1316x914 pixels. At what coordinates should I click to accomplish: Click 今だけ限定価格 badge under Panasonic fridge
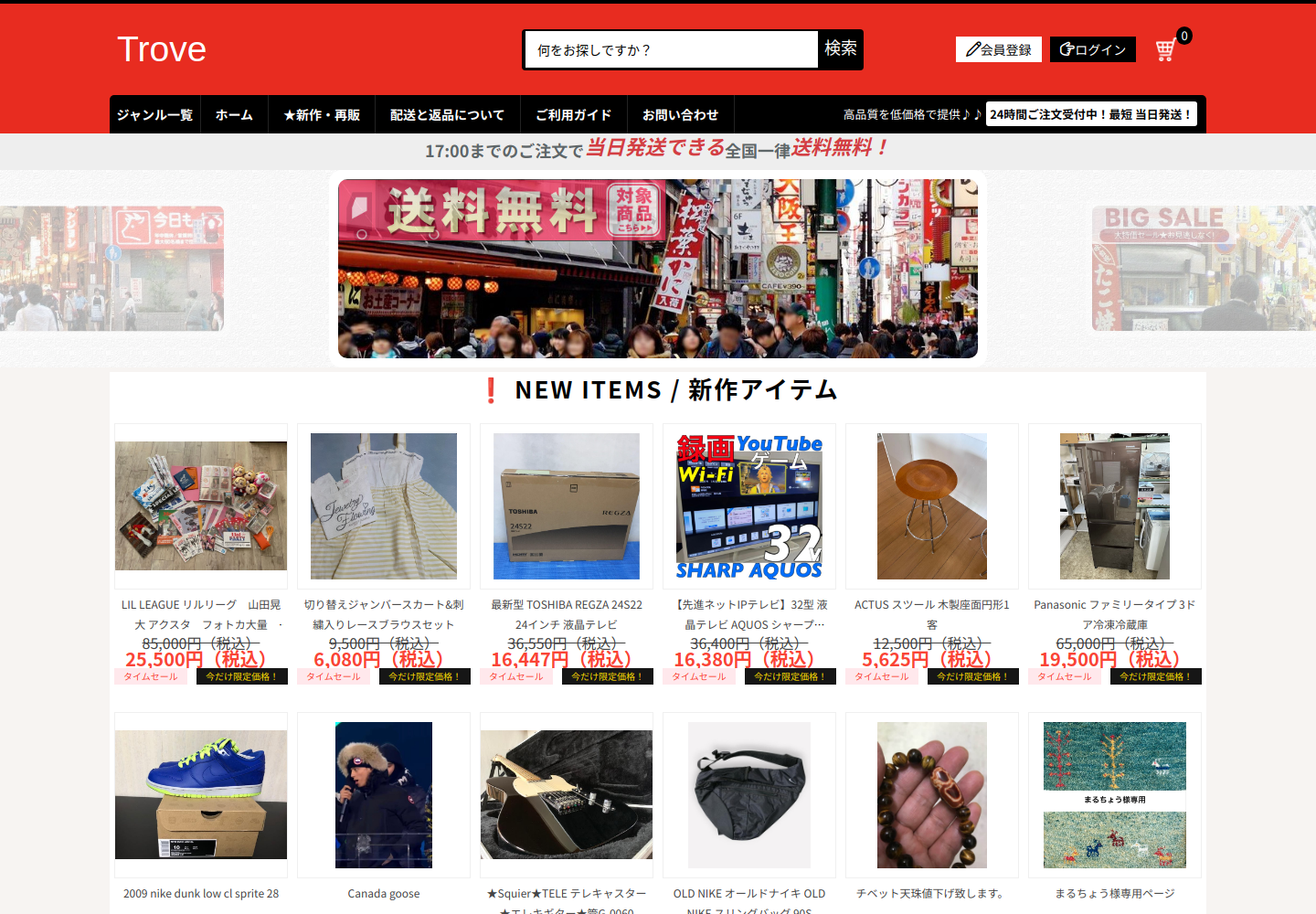1156,676
